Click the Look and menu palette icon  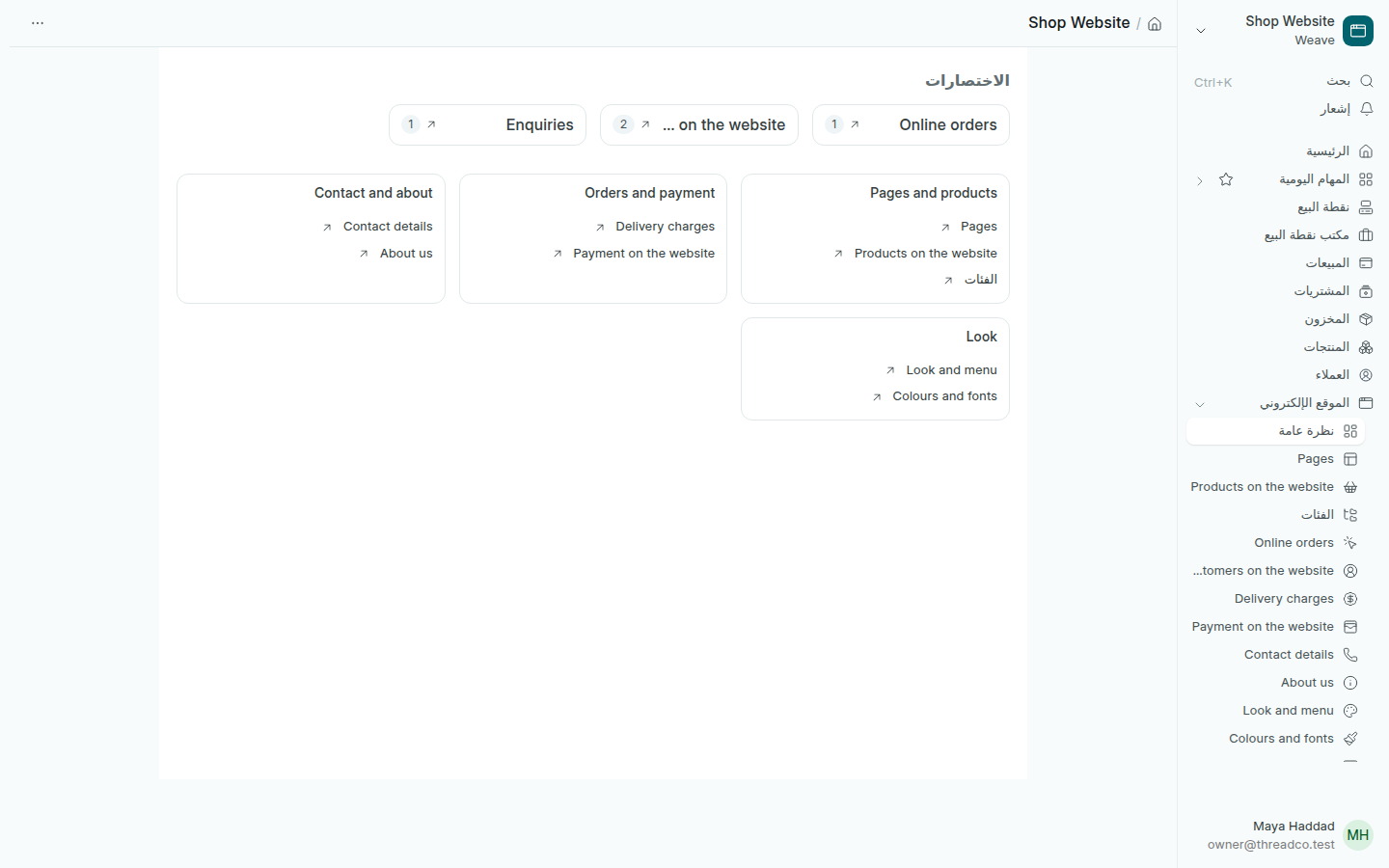[x=1350, y=711]
